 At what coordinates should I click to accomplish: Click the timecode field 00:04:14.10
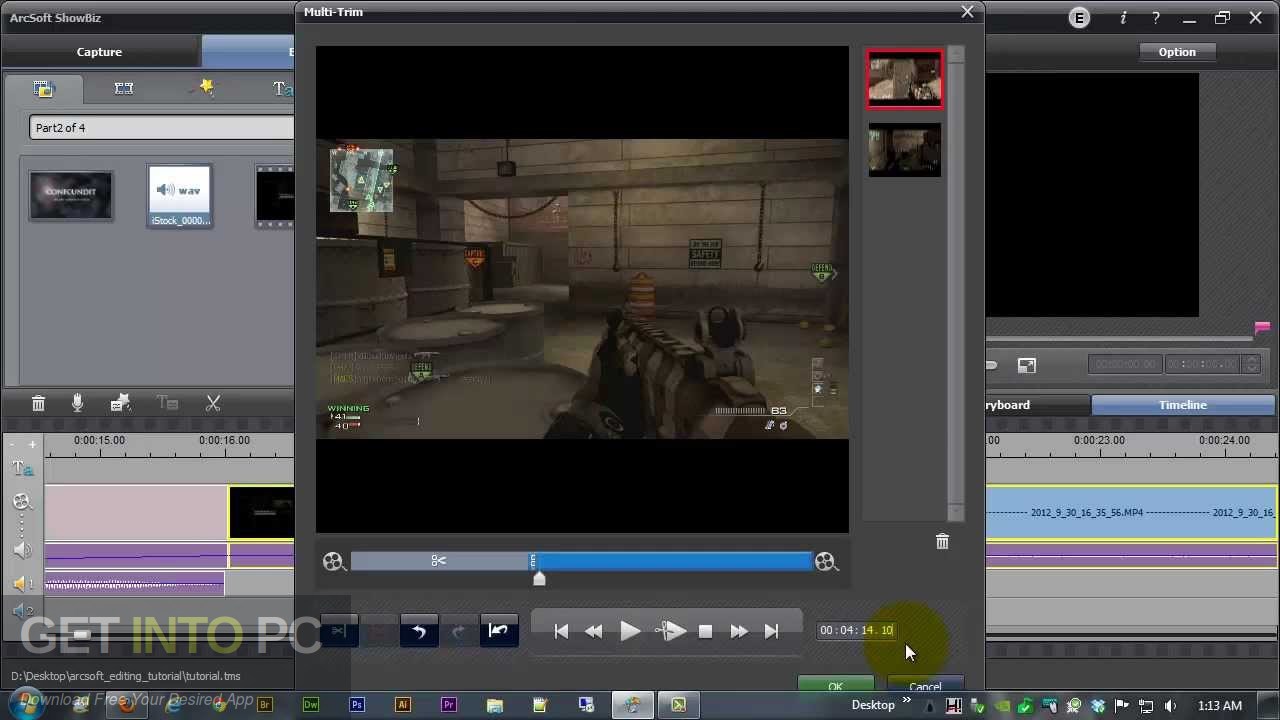click(856, 630)
